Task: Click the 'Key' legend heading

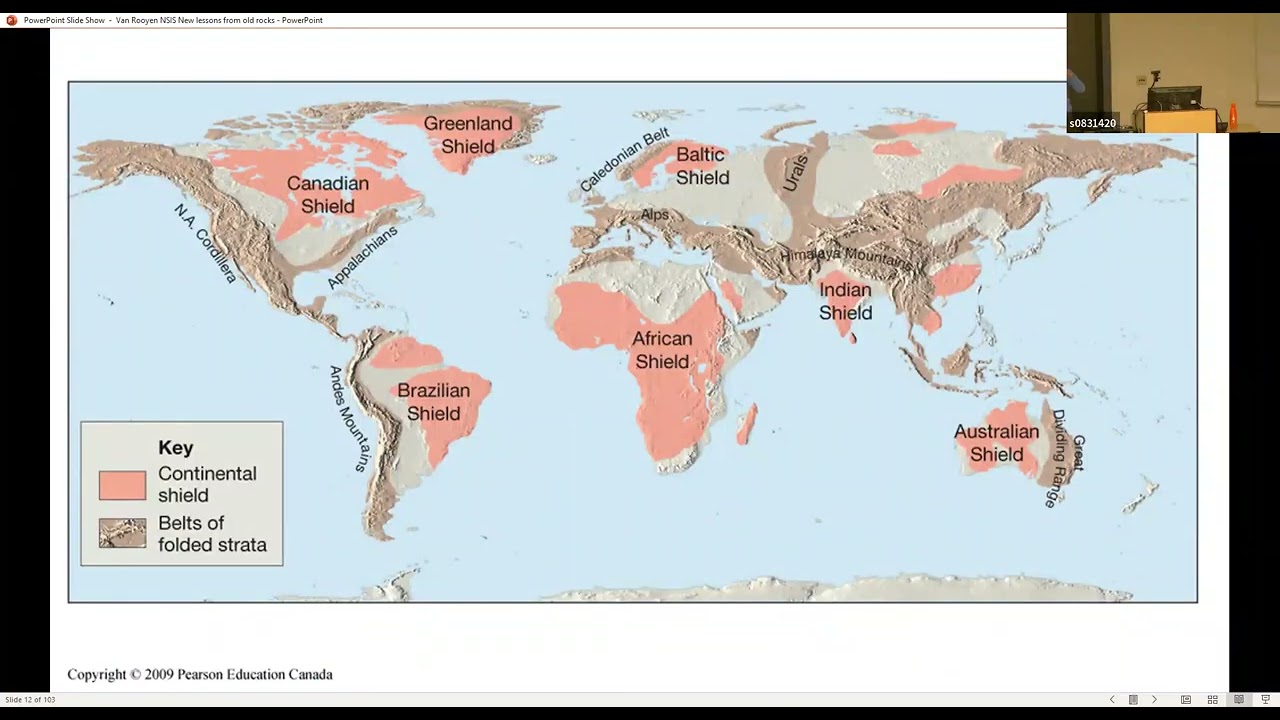Action: [x=176, y=448]
